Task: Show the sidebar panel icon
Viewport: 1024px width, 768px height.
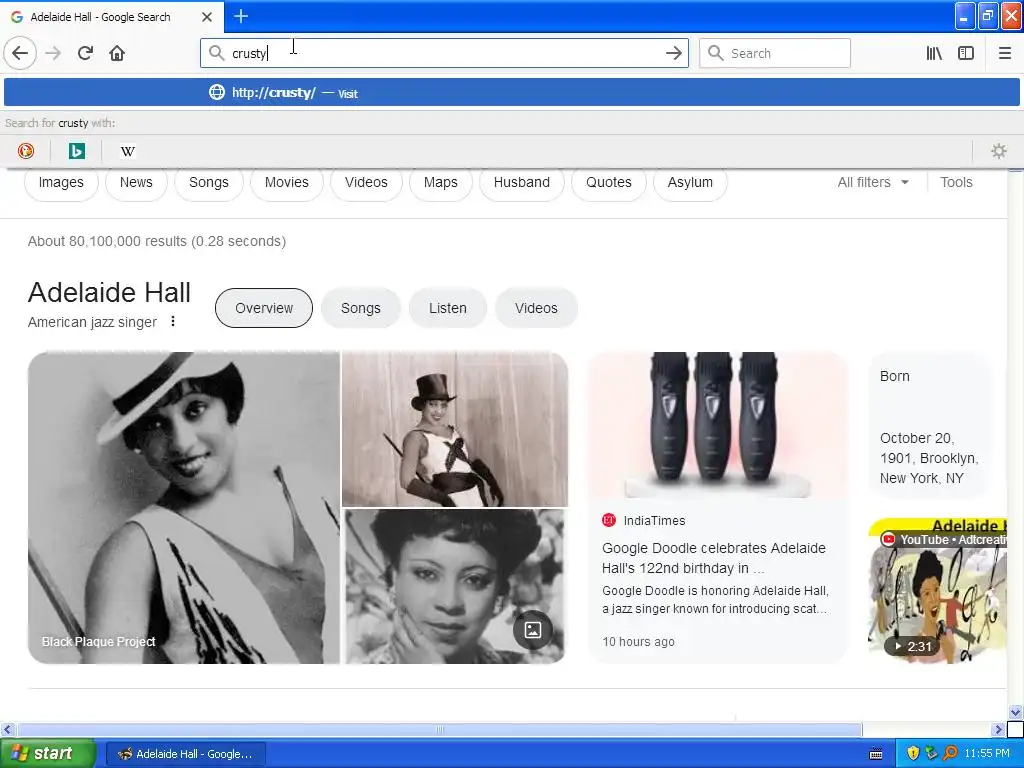Action: coord(966,53)
